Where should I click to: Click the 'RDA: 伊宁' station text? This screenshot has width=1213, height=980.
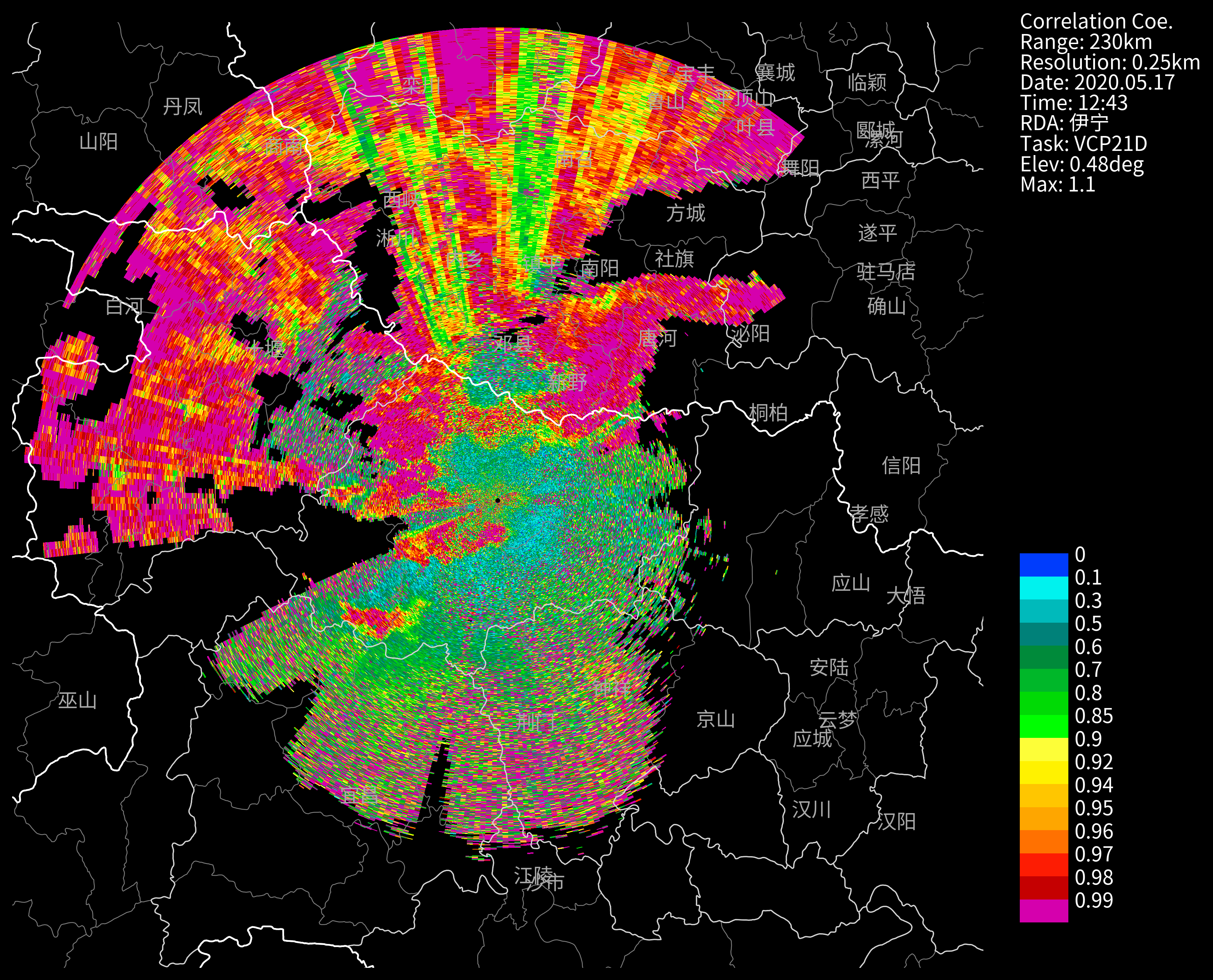click(1065, 123)
